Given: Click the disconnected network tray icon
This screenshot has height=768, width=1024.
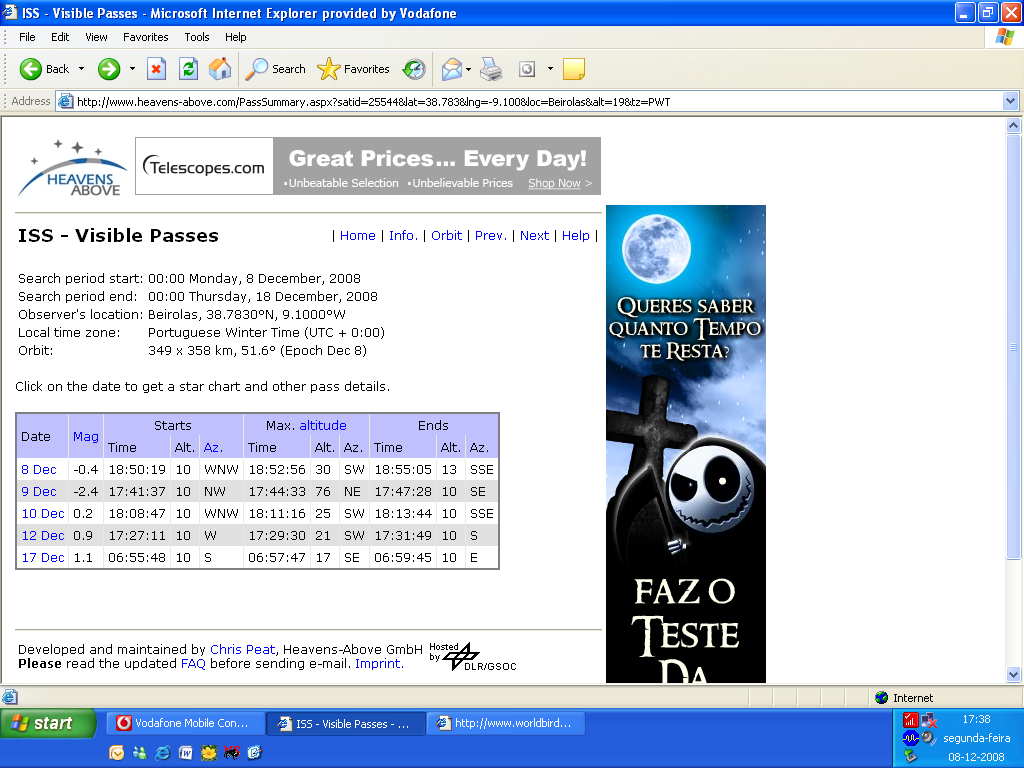Looking at the screenshot, I should pyautogui.click(x=929, y=720).
